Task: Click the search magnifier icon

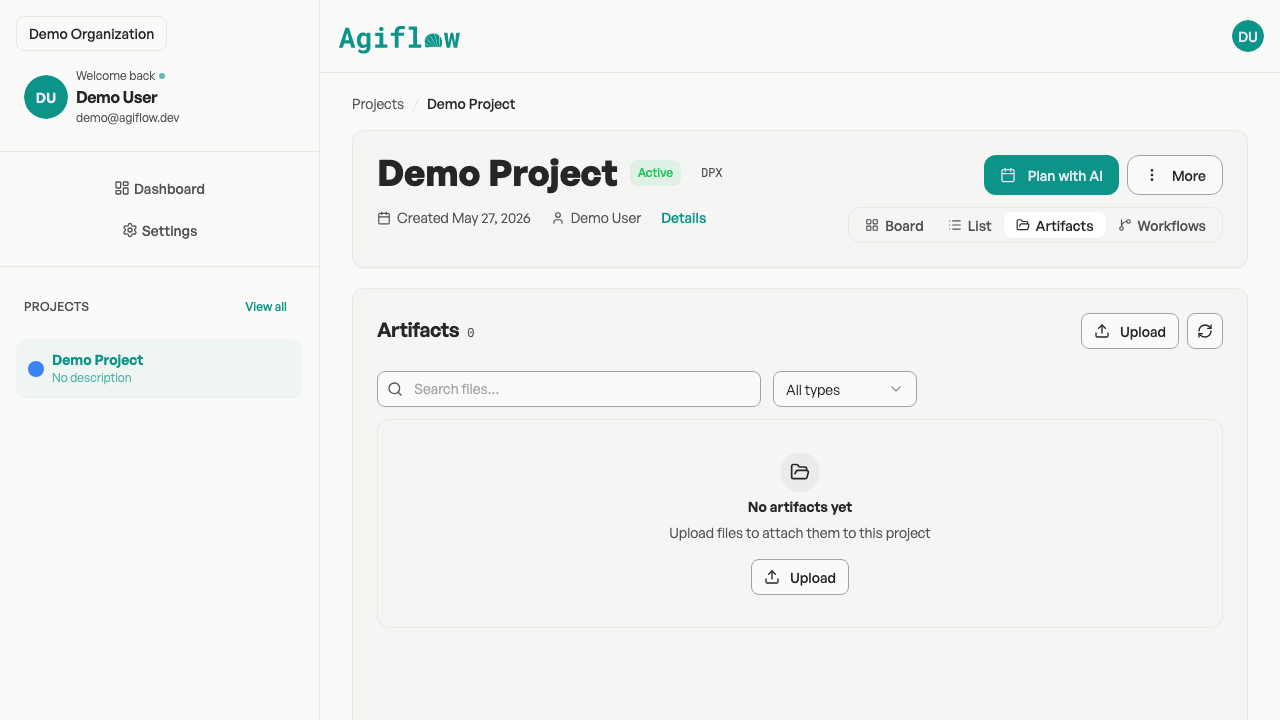Action: [x=395, y=389]
